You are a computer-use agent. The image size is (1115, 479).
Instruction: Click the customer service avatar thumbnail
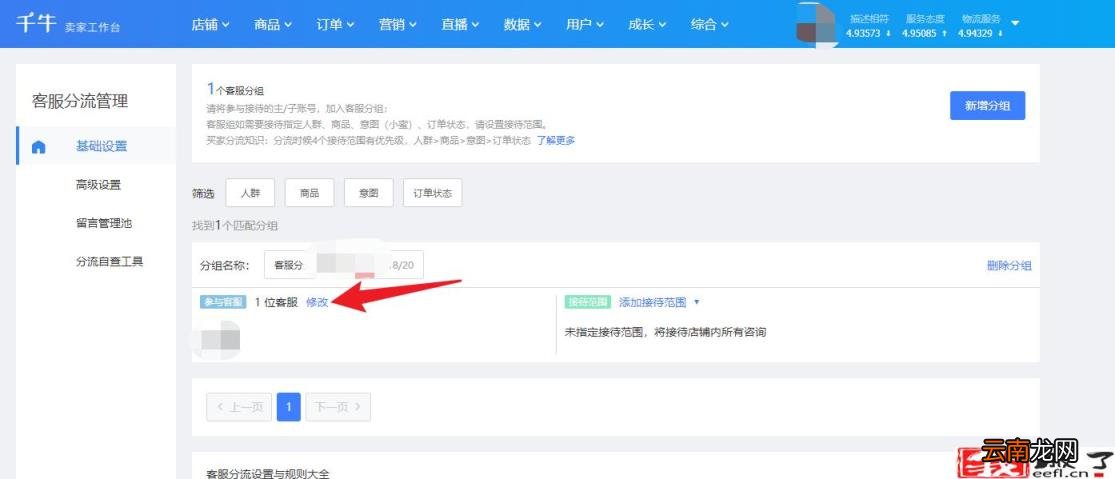point(220,339)
